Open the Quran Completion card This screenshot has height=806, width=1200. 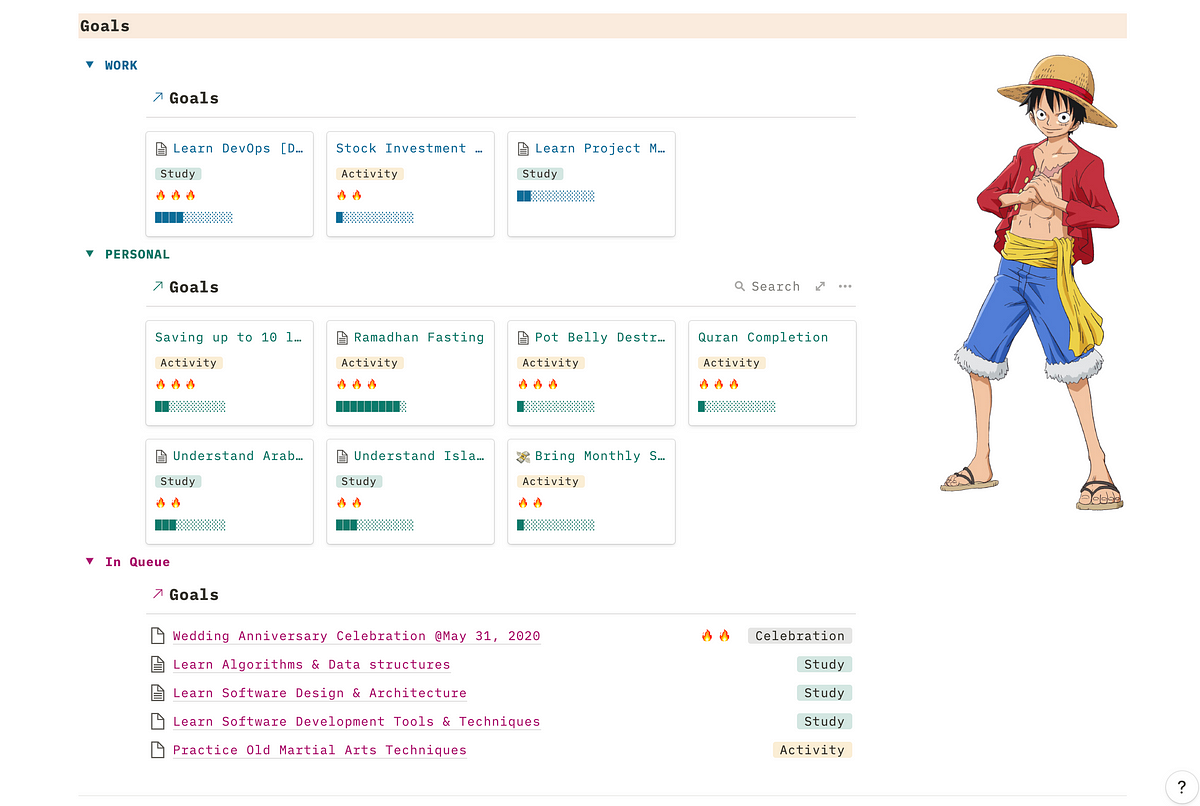click(773, 373)
